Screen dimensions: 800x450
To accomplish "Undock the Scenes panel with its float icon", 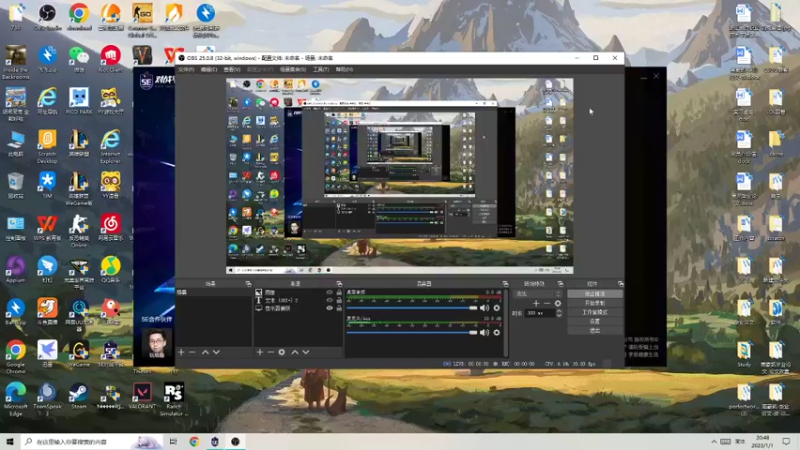I will point(248,284).
